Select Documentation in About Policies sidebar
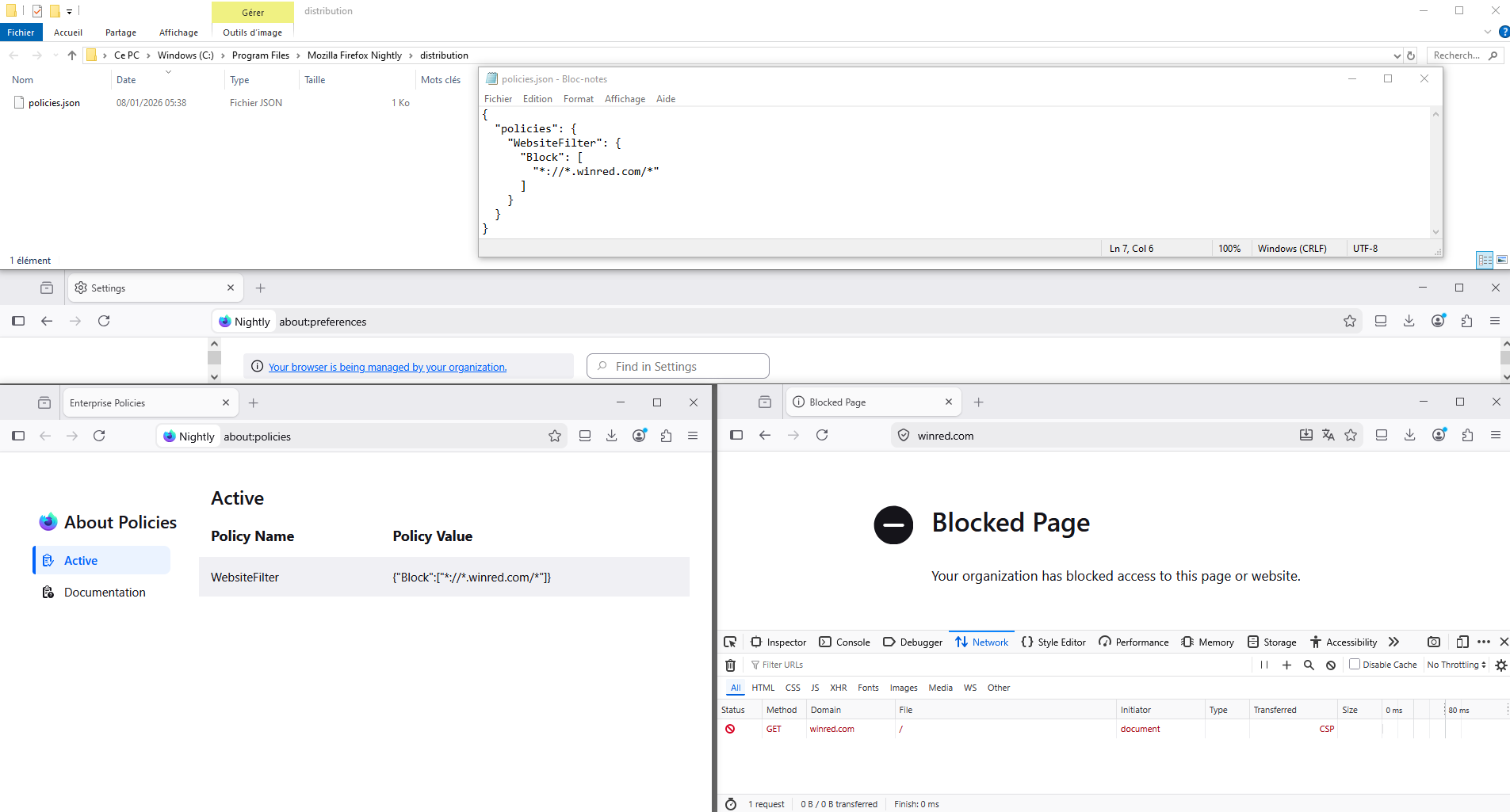This screenshot has width=1510, height=812. tap(105, 593)
